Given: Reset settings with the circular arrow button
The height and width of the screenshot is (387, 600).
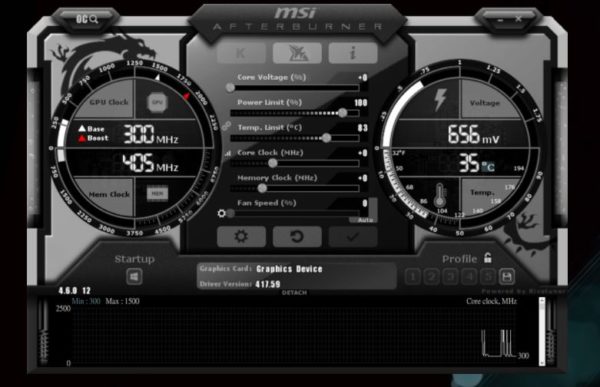Looking at the screenshot, I should 297,236.
